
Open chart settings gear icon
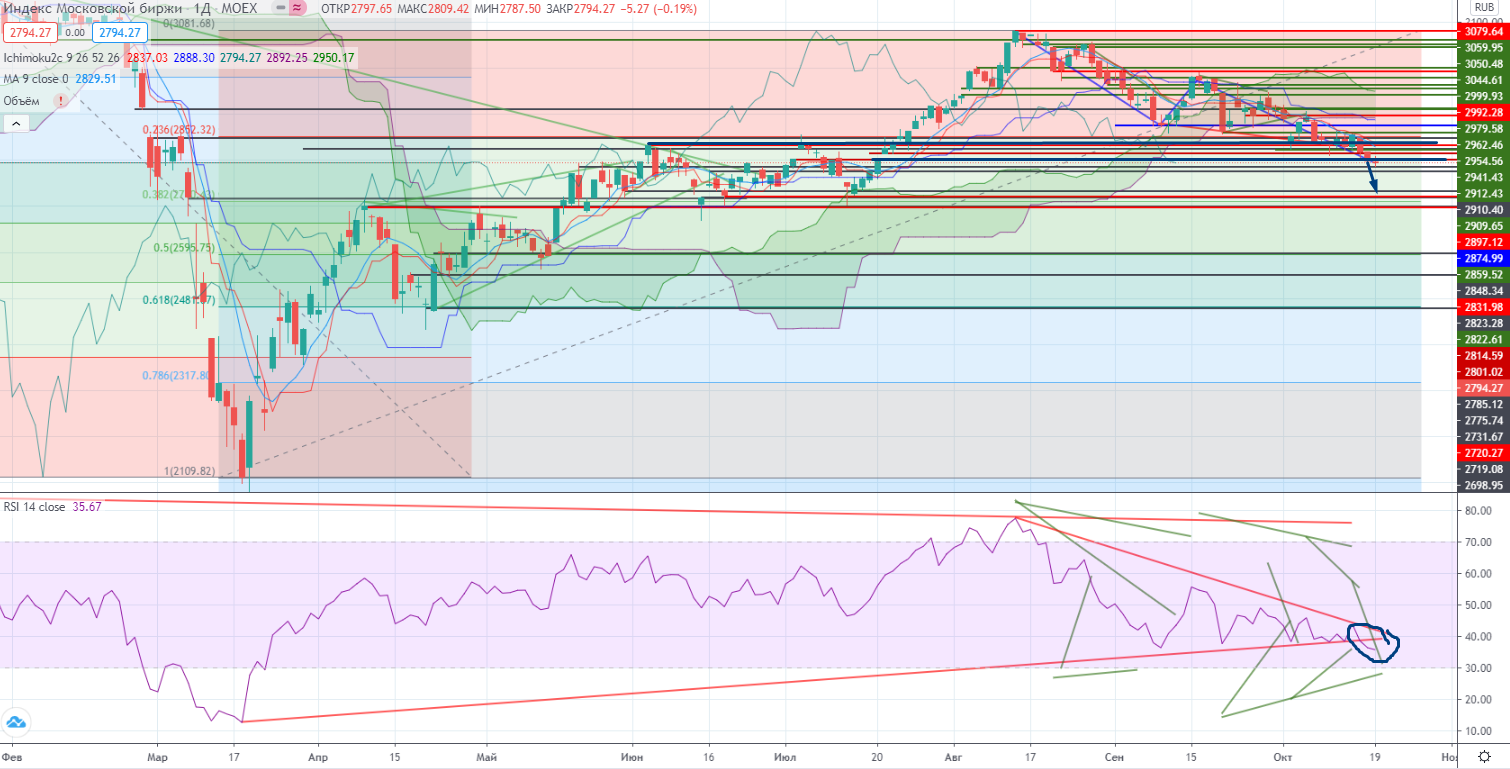[1487, 755]
